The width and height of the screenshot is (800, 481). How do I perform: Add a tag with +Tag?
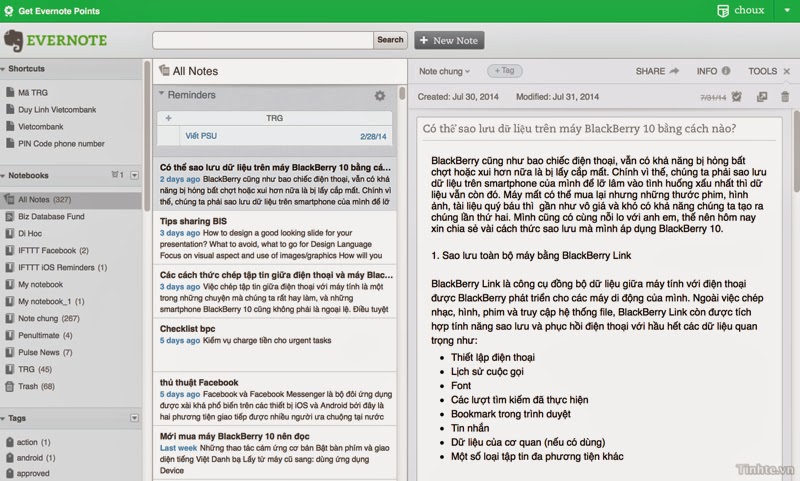coord(505,71)
